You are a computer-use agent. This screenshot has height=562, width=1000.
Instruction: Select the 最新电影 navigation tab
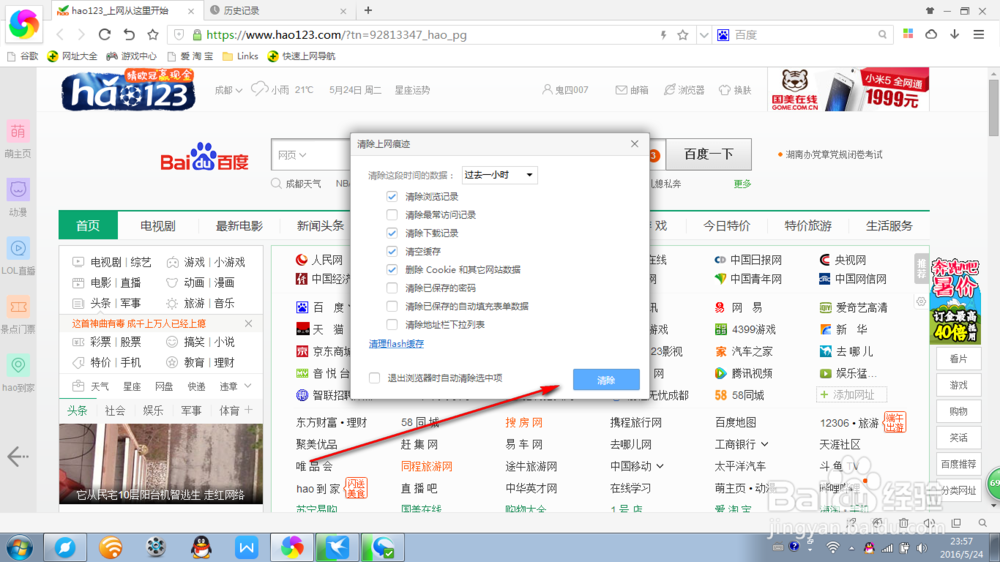click(x=239, y=226)
